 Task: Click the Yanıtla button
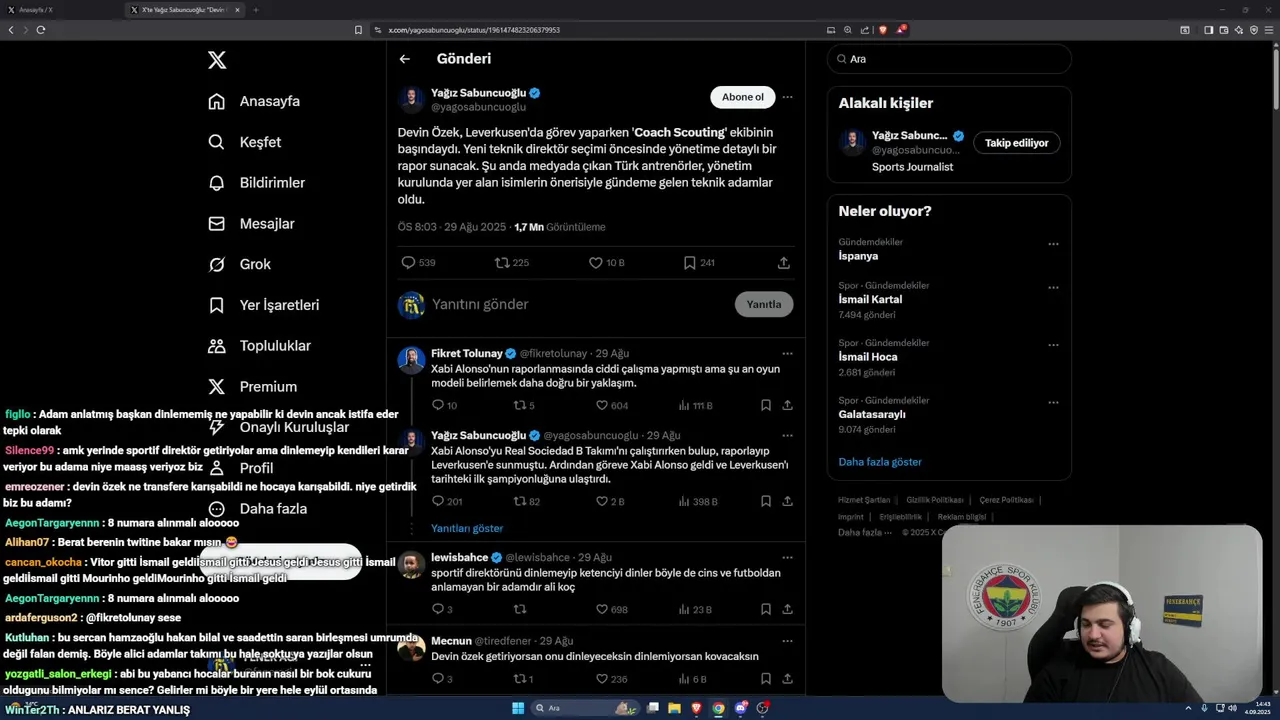tap(764, 304)
